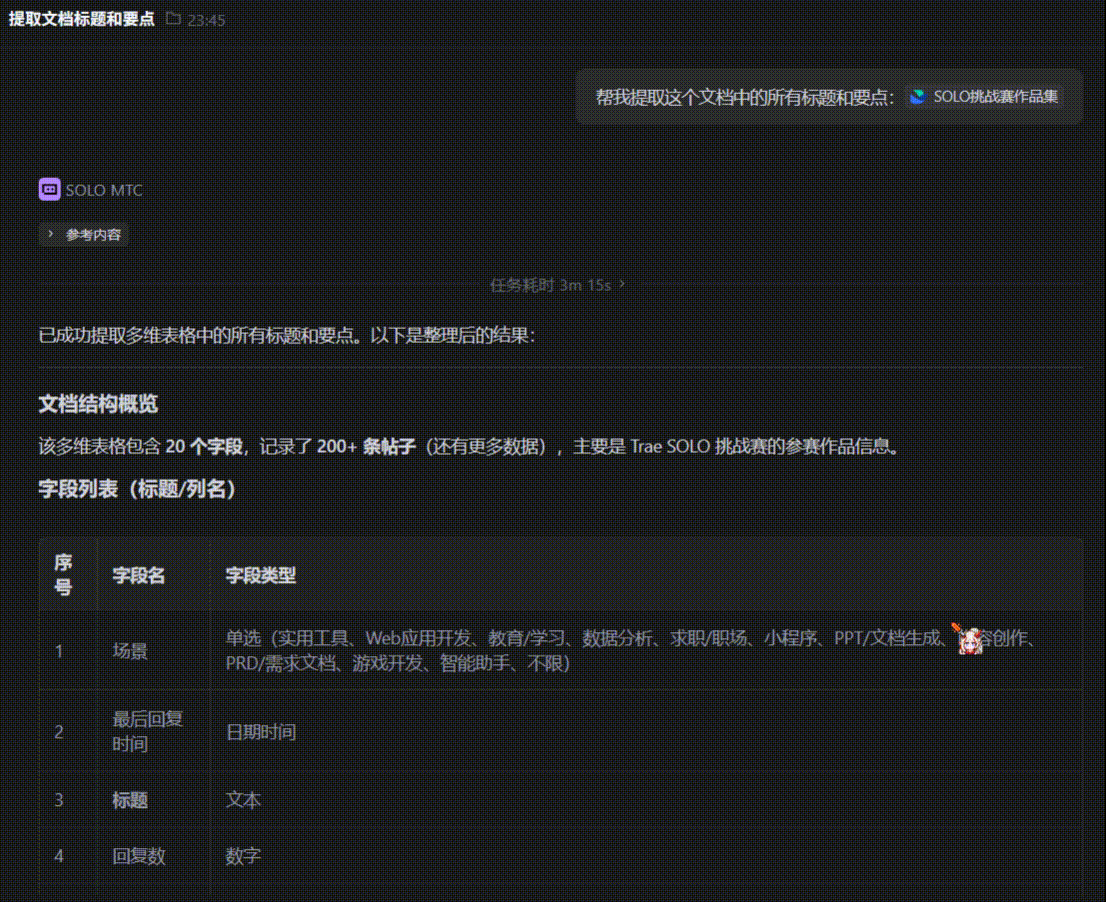The width and height of the screenshot is (1106, 902).
Task: Click the bold text 200+ 条帖子
Action: pos(366,446)
